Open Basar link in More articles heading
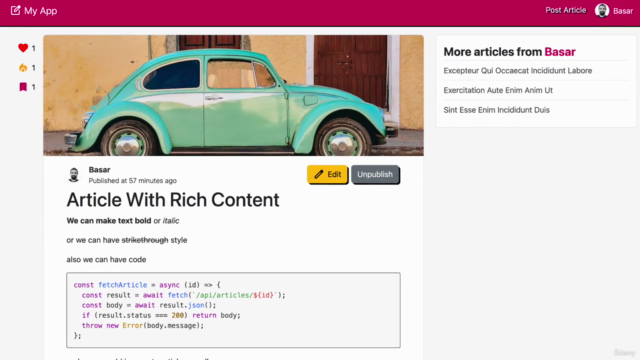This screenshot has width=640, height=360. (x=560, y=52)
